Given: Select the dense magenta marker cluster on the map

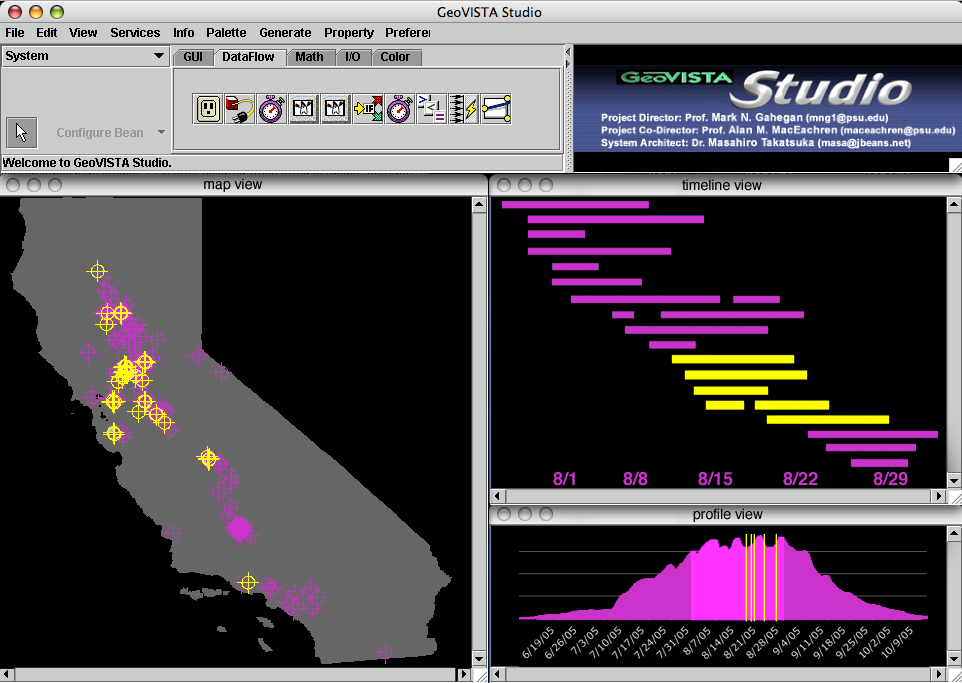Looking at the screenshot, I should pos(239,528).
